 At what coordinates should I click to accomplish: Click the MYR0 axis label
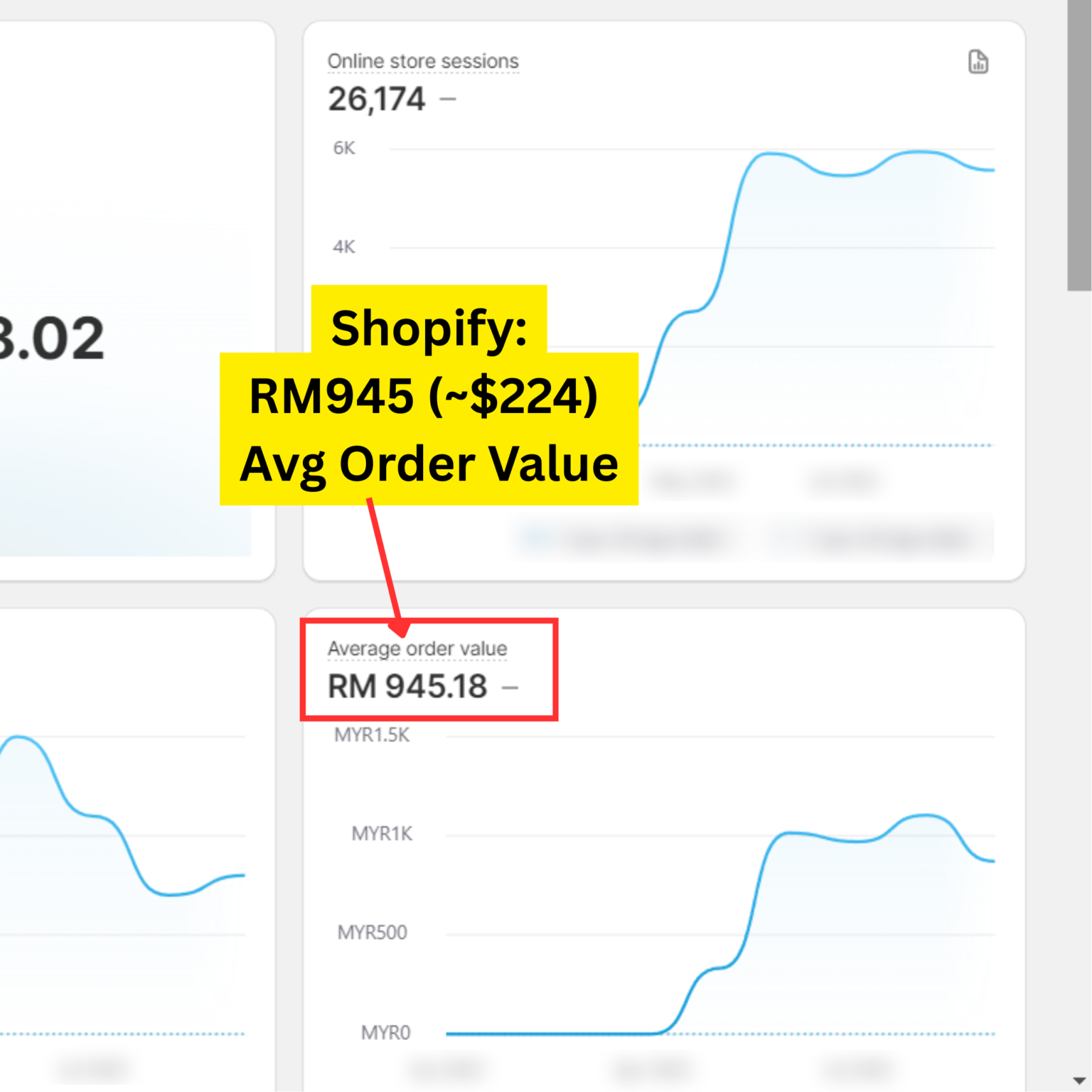point(385,1032)
